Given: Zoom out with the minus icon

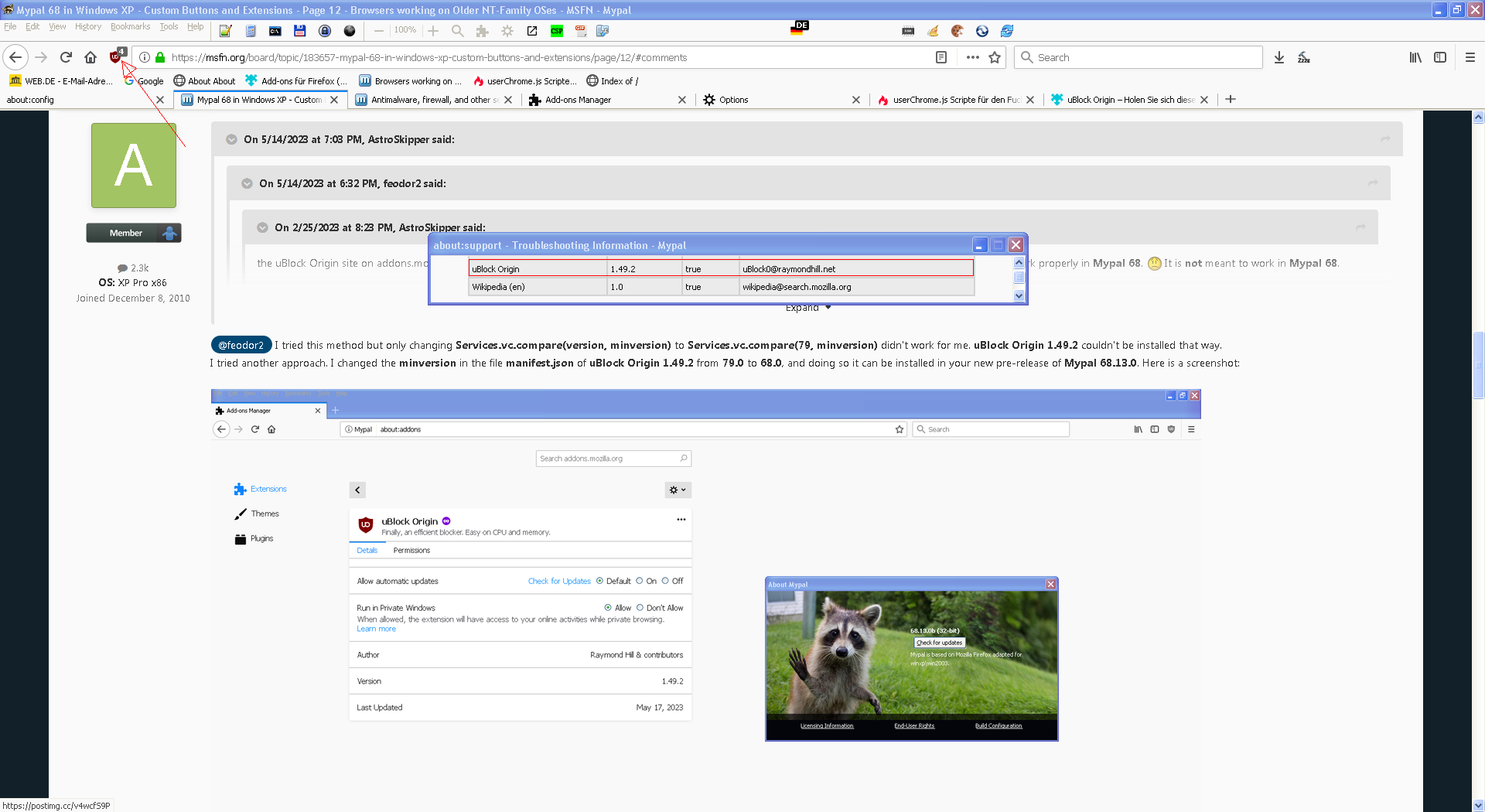Looking at the screenshot, I should click(x=379, y=31).
